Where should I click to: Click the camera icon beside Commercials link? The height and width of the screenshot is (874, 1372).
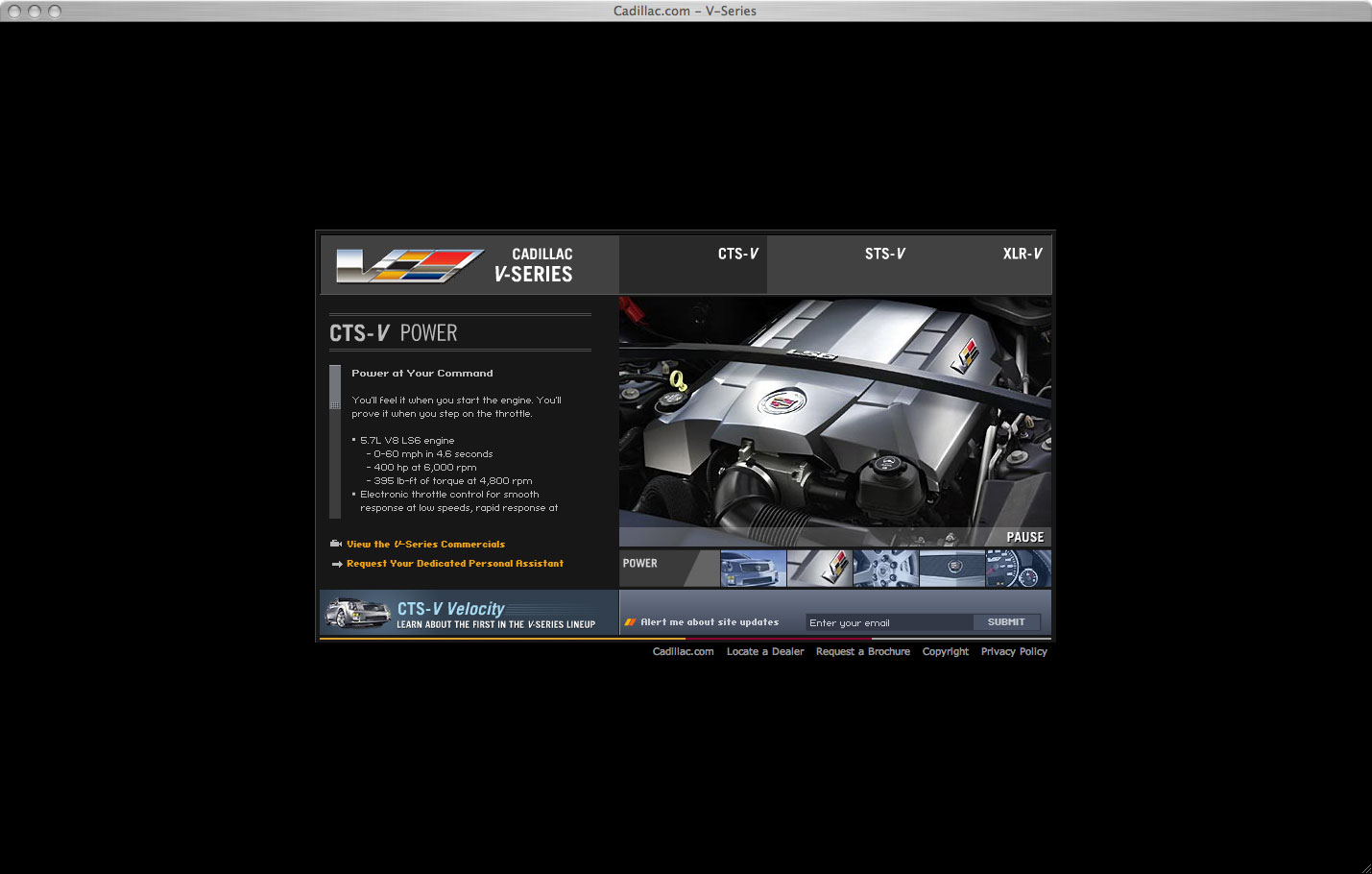pos(336,544)
